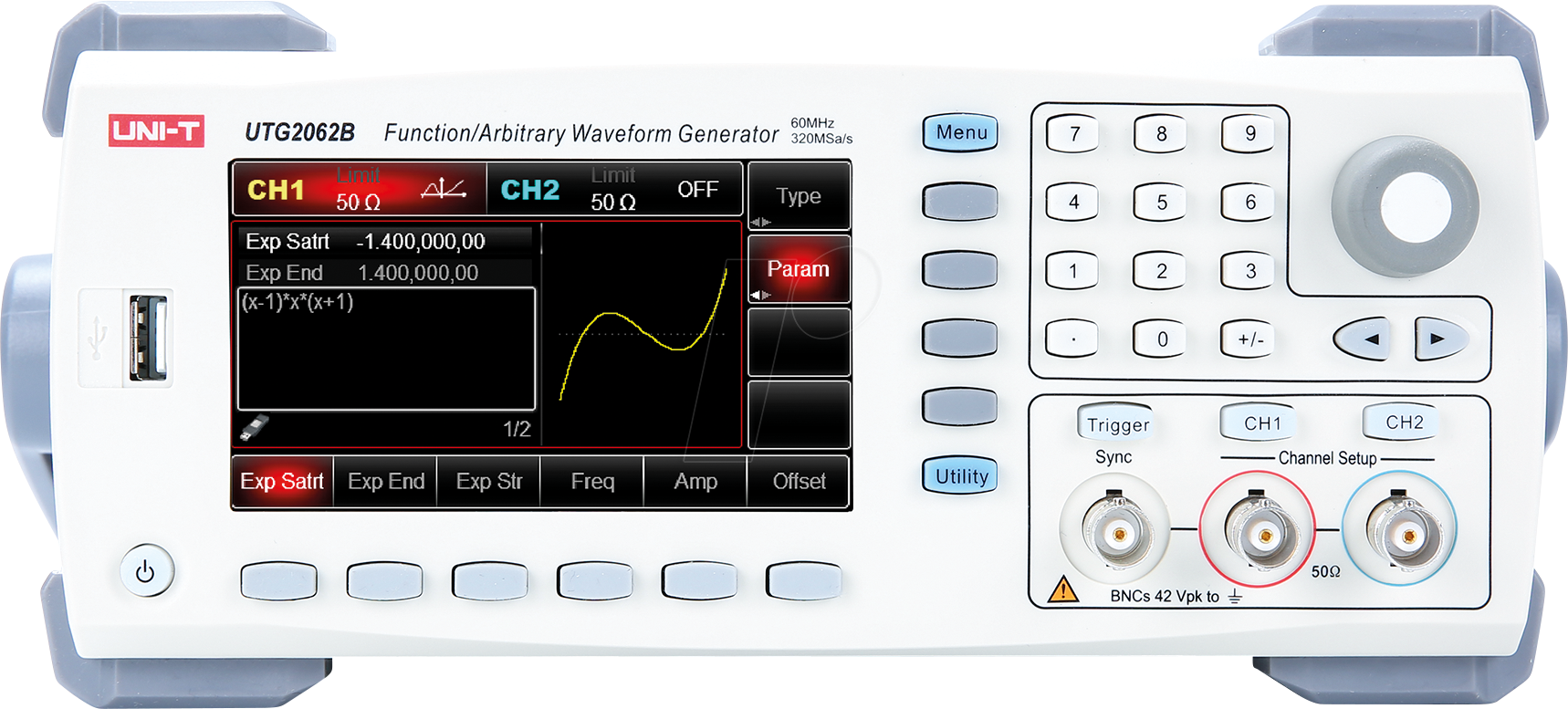Click numeric key 9
The height and width of the screenshot is (709, 1568).
click(x=1249, y=134)
